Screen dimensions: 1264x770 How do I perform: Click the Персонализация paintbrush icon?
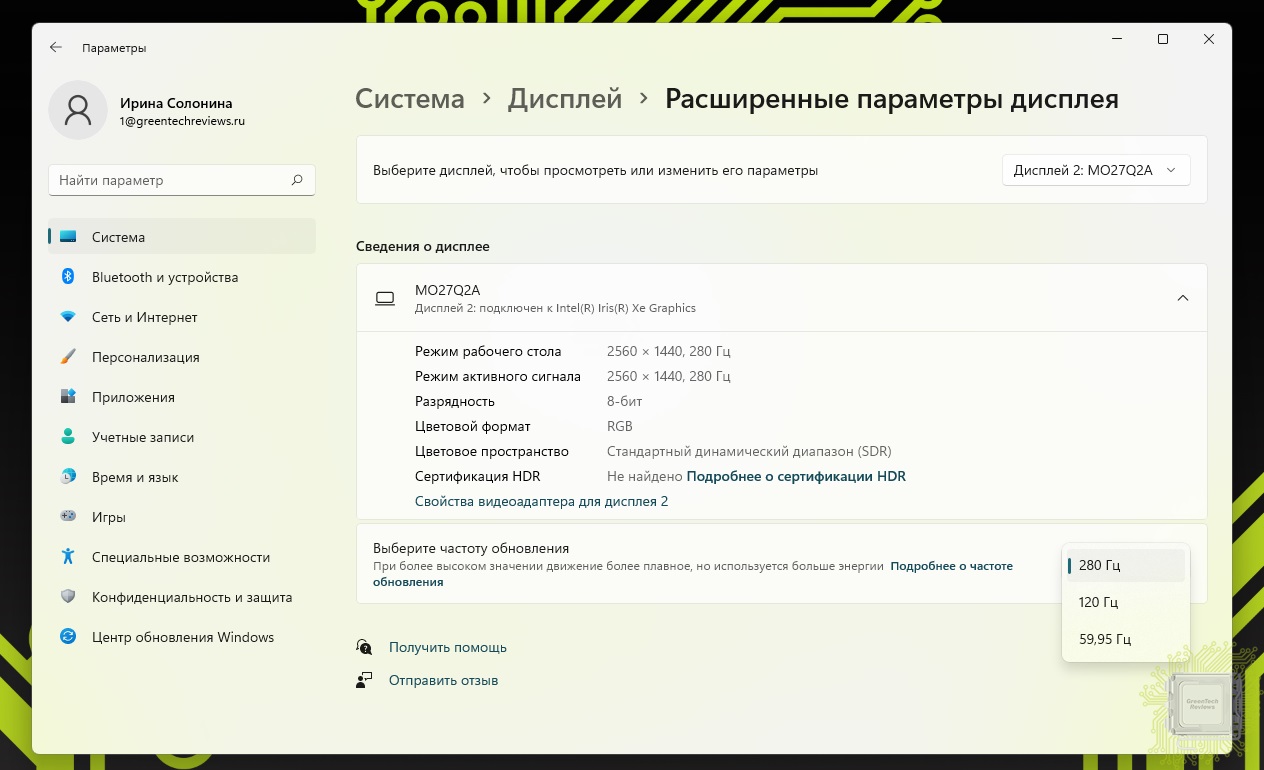click(x=68, y=357)
